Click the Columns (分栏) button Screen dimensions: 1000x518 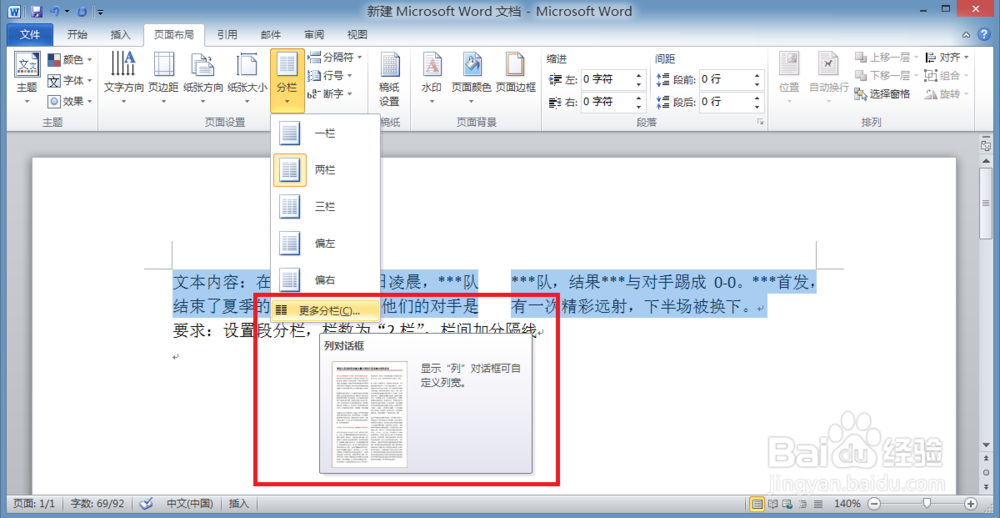pyautogui.click(x=287, y=80)
